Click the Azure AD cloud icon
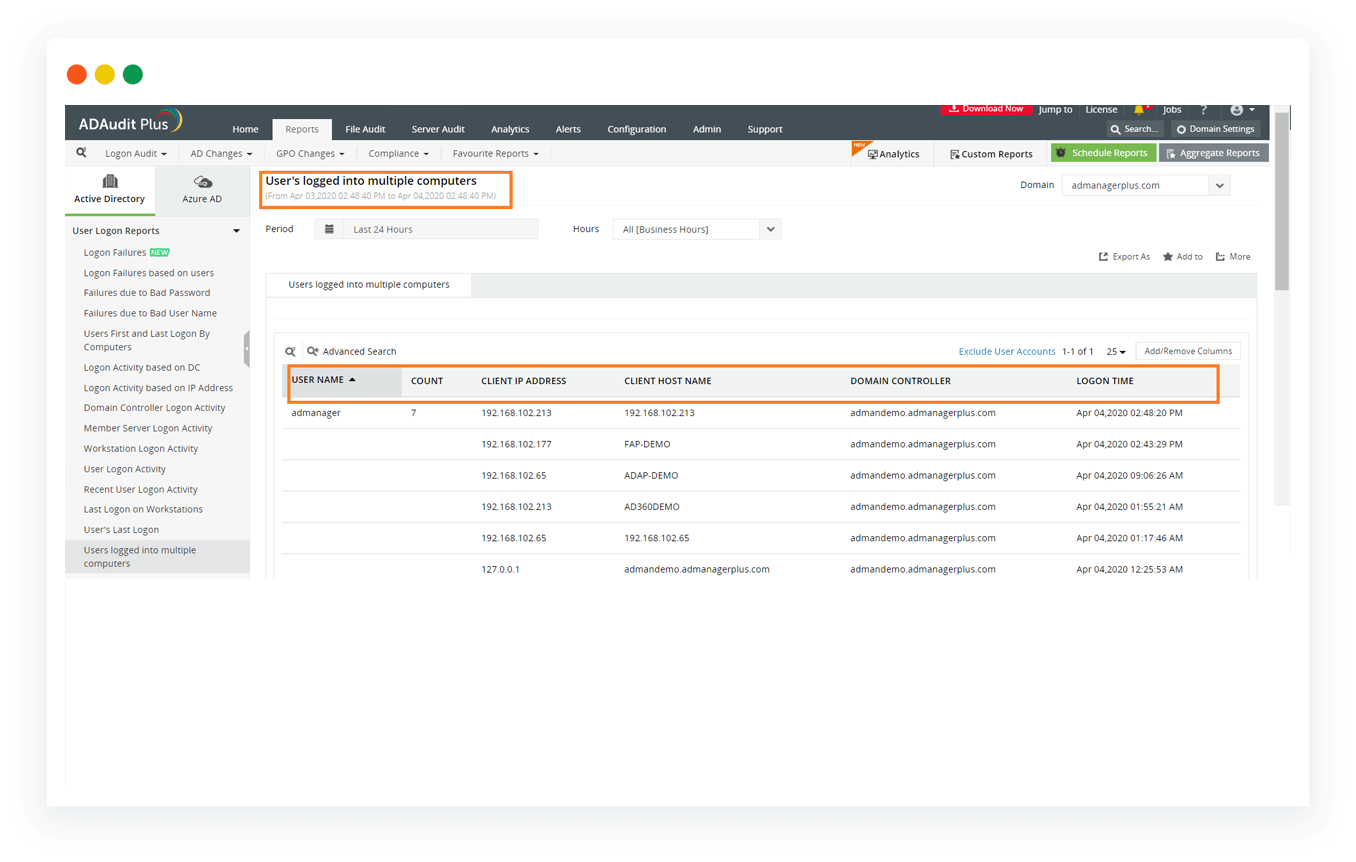The width and height of the screenshot is (1356, 862). click(203, 182)
